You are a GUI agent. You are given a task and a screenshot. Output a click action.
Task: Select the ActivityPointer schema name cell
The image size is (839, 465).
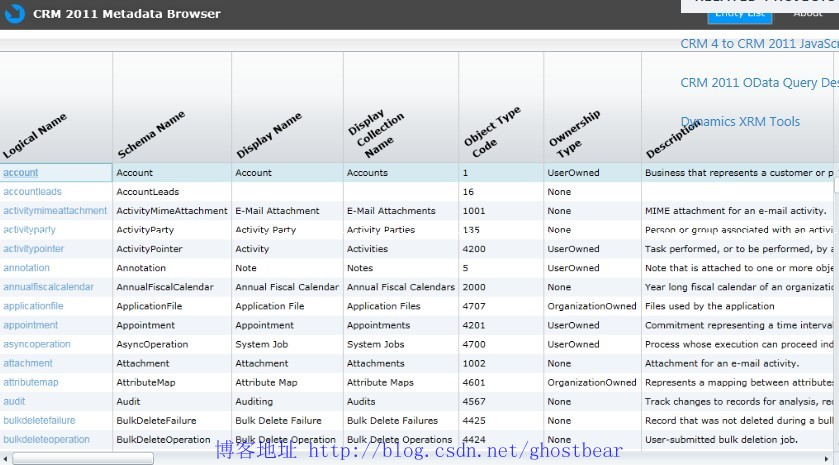coord(172,249)
